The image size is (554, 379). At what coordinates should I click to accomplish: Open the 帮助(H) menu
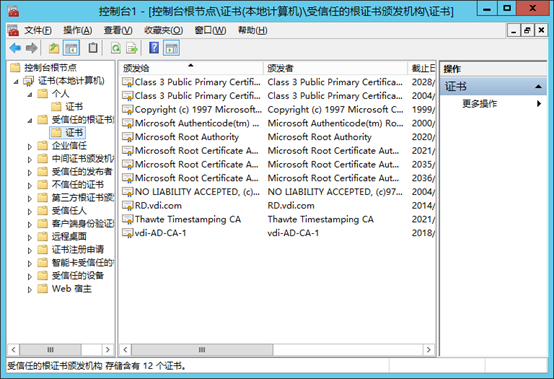[x=253, y=31]
